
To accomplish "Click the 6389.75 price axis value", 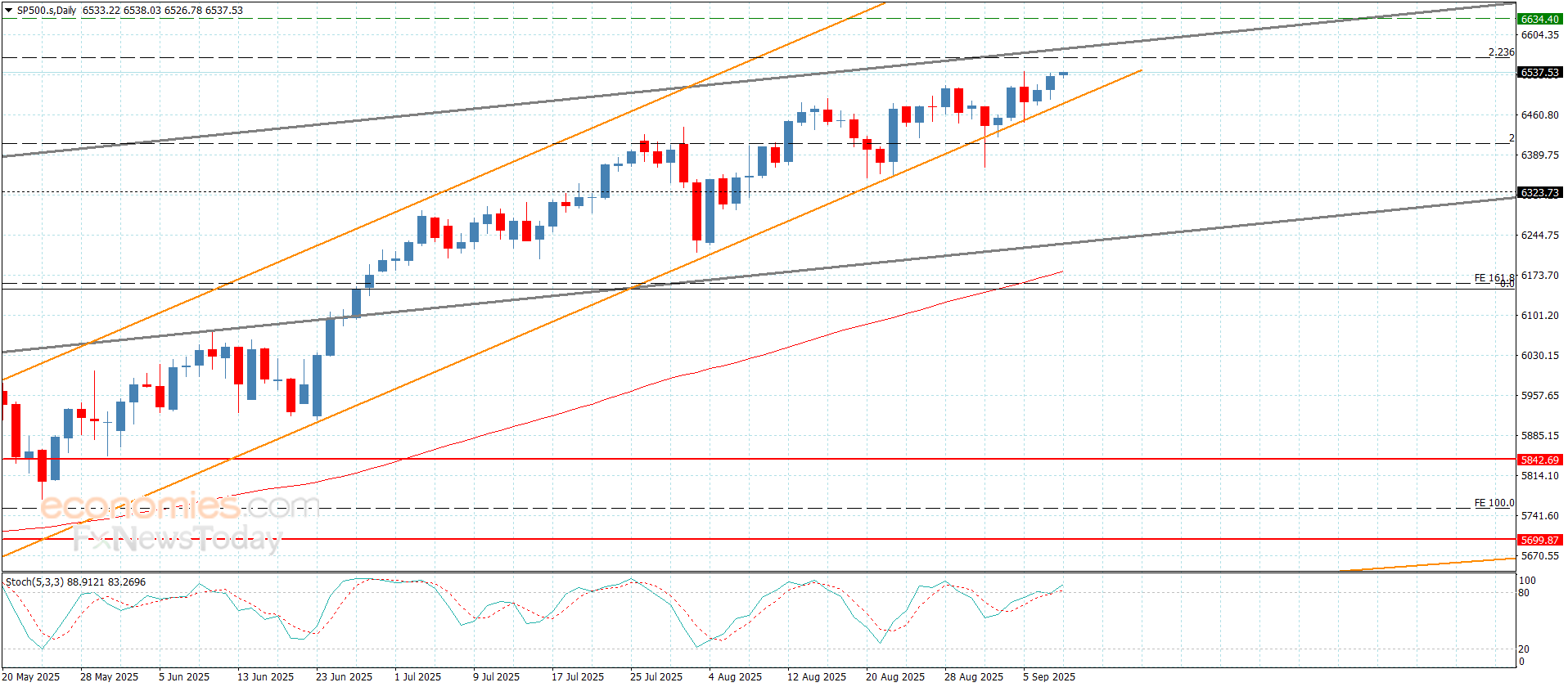I will click(1539, 155).
